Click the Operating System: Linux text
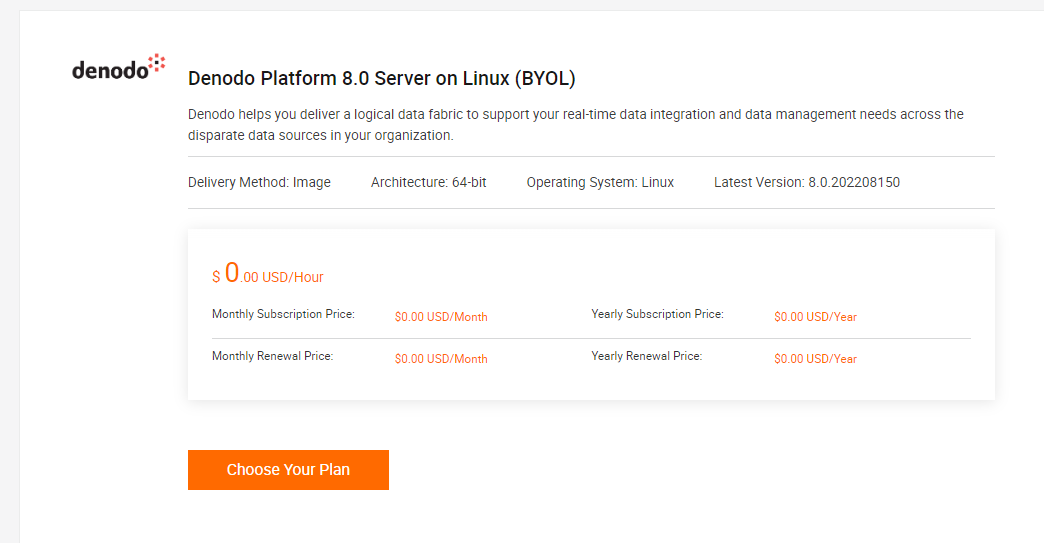The width and height of the screenshot is (1044, 543). pos(600,182)
